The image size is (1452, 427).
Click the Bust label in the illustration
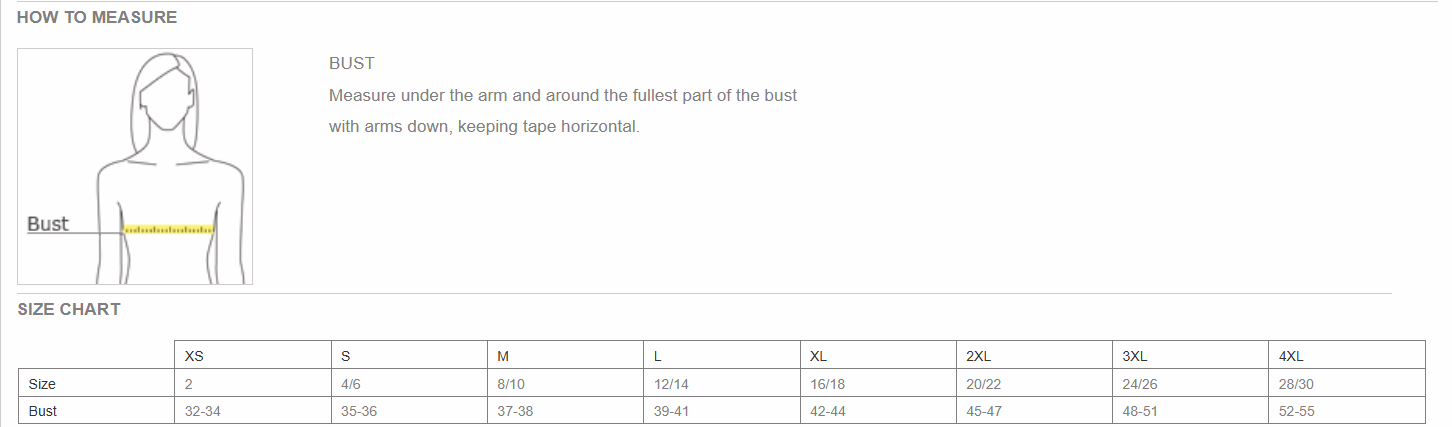tap(48, 224)
